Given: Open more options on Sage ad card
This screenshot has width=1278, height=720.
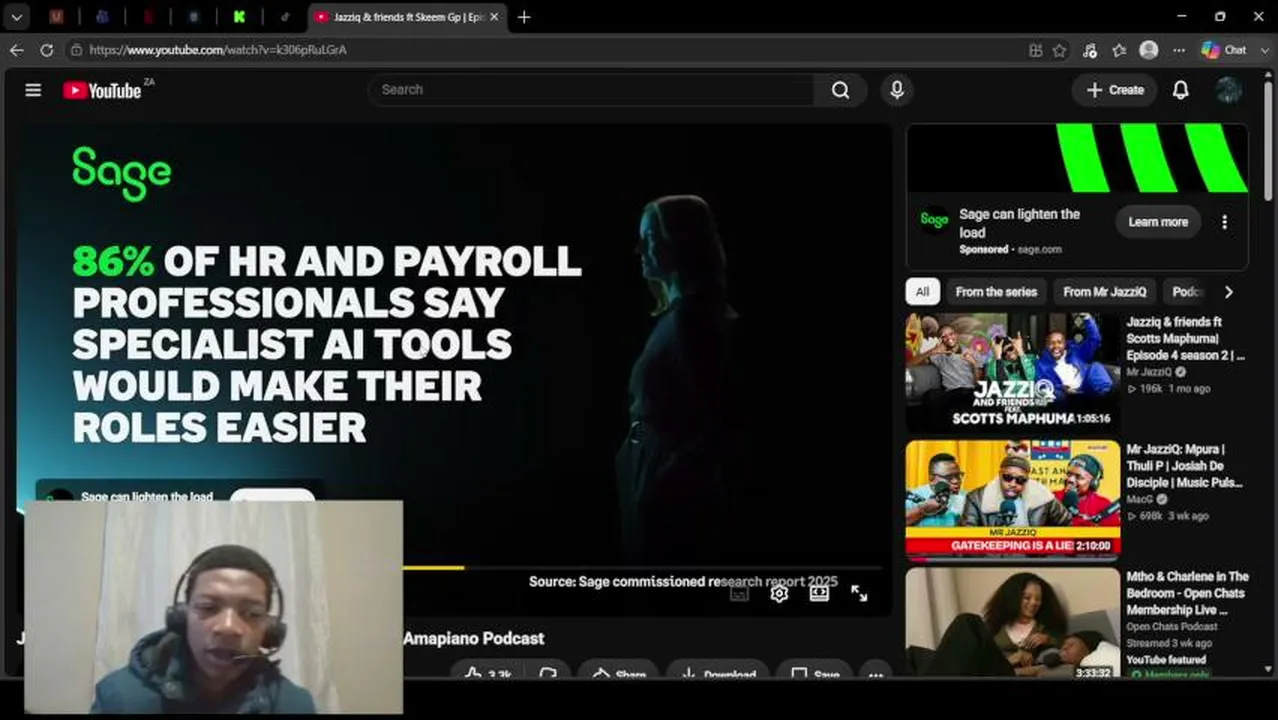Looking at the screenshot, I should [x=1224, y=222].
